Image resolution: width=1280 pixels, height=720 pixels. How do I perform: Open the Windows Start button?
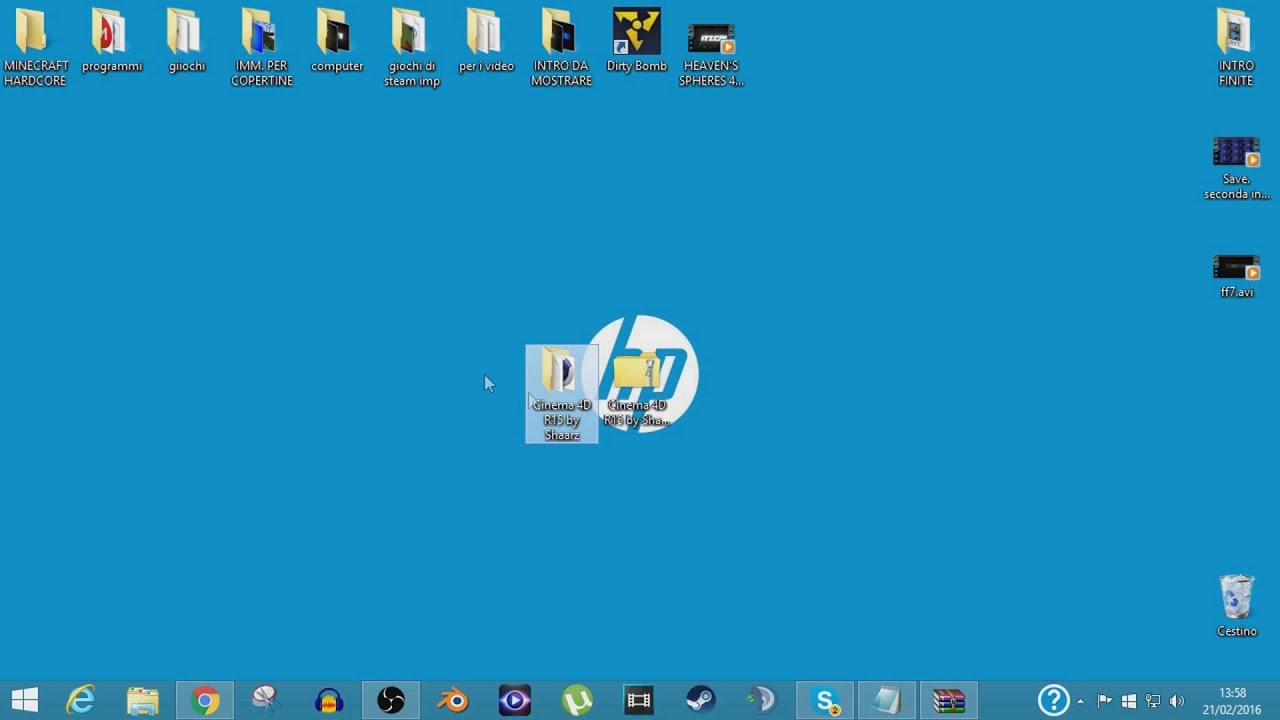[24, 701]
